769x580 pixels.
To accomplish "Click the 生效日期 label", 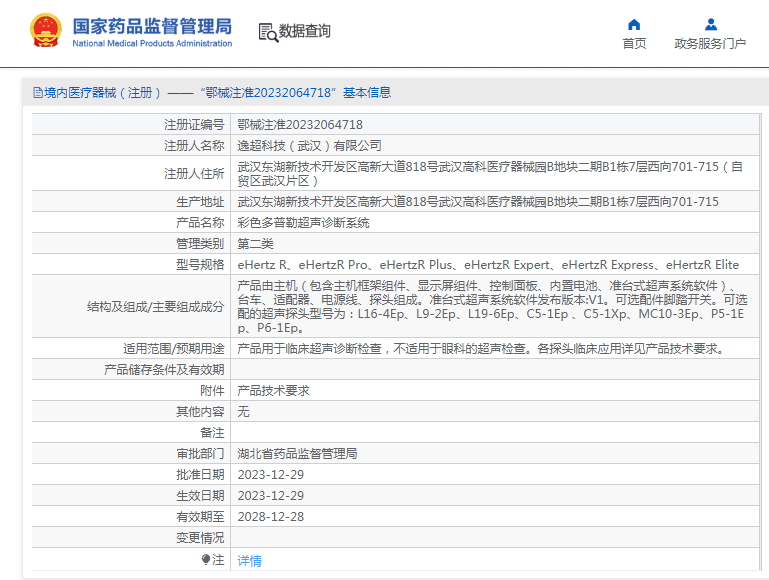I will [x=200, y=496].
